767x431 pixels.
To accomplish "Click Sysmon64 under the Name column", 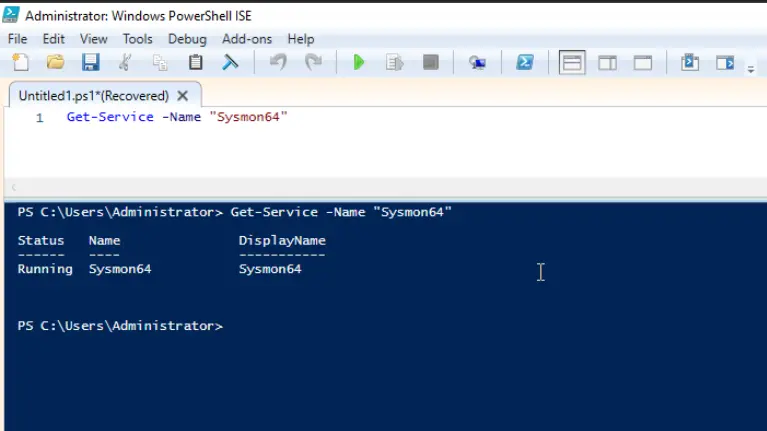I will [120, 269].
